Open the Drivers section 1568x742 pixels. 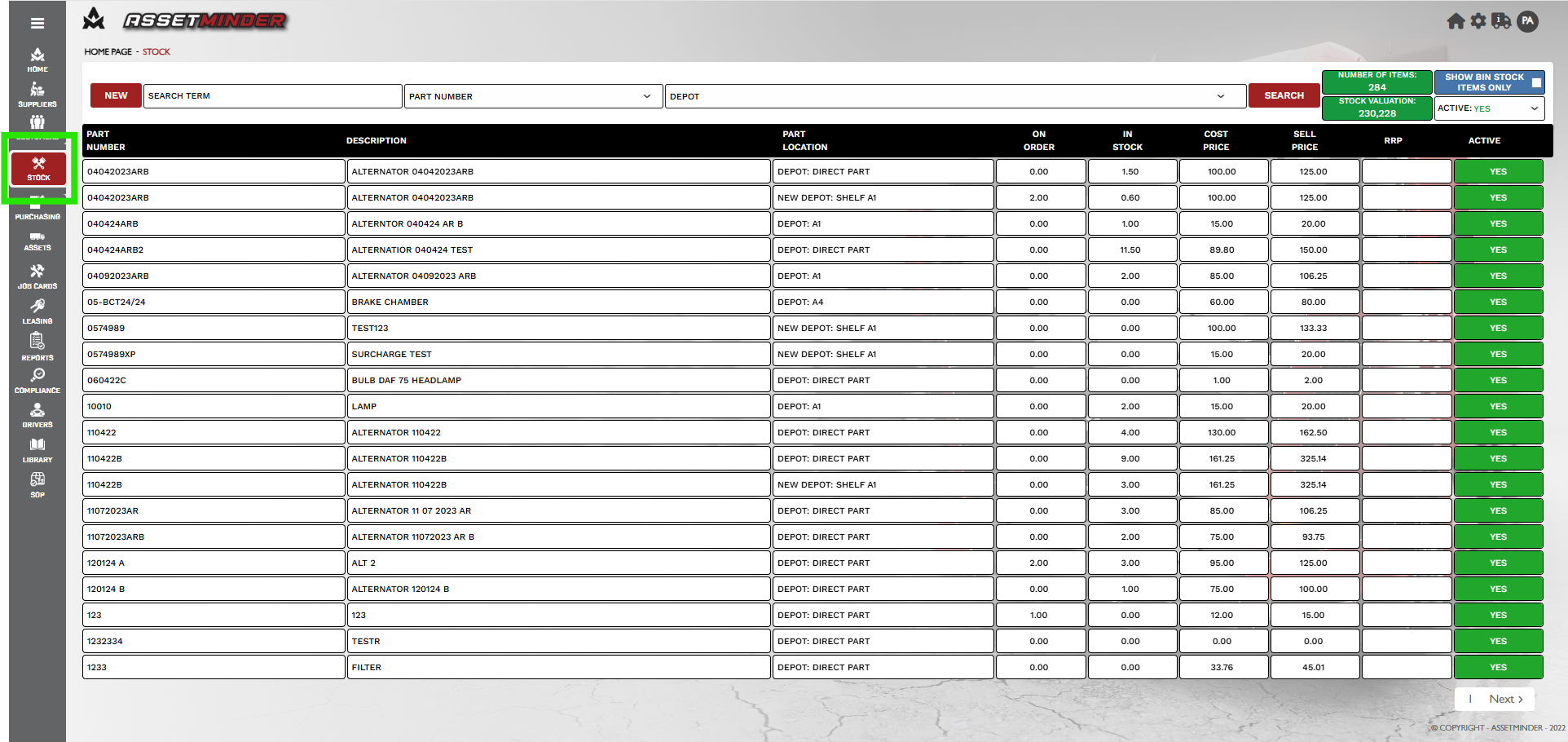click(x=37, y=415)
